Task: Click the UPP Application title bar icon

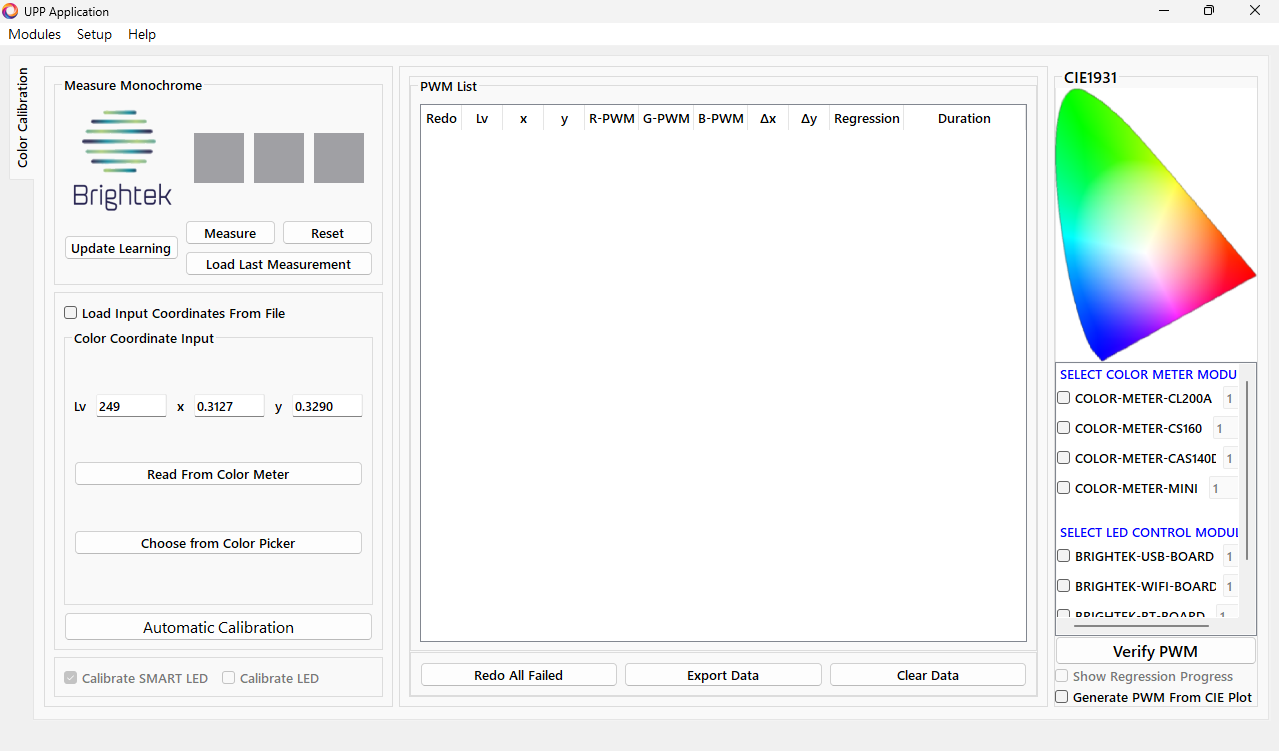Action: pyautogui.click(x=11, y=11)
